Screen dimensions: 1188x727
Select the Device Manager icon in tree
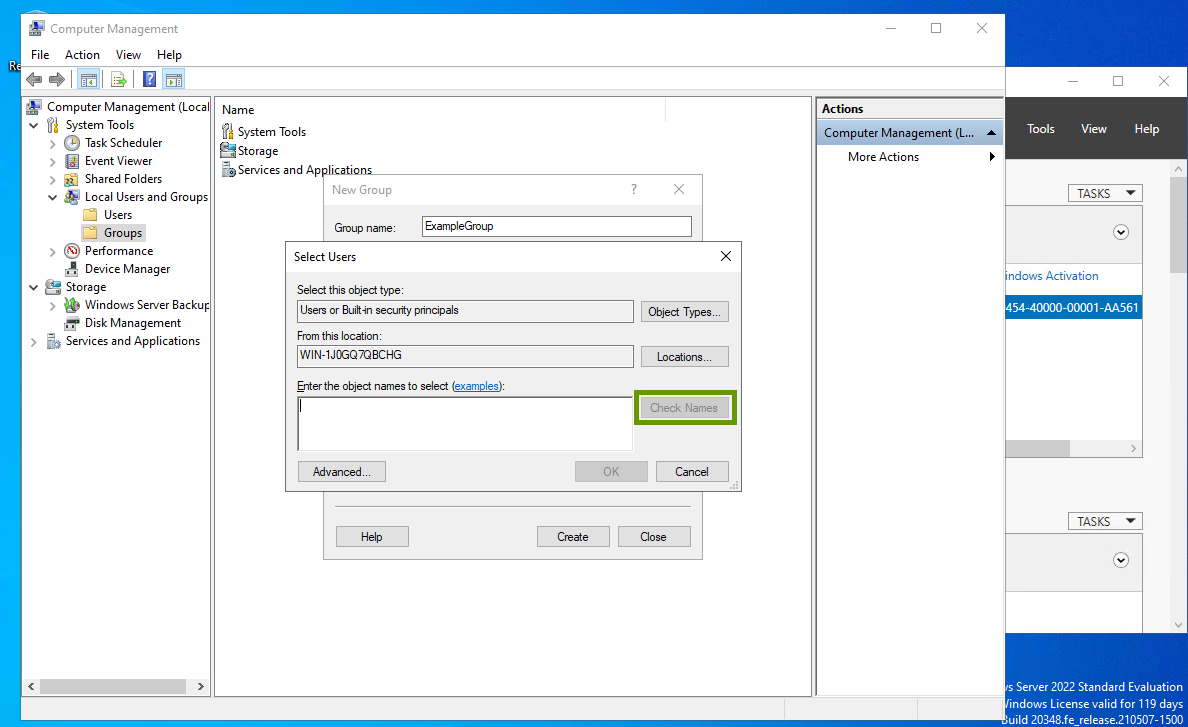click(72, 269)
